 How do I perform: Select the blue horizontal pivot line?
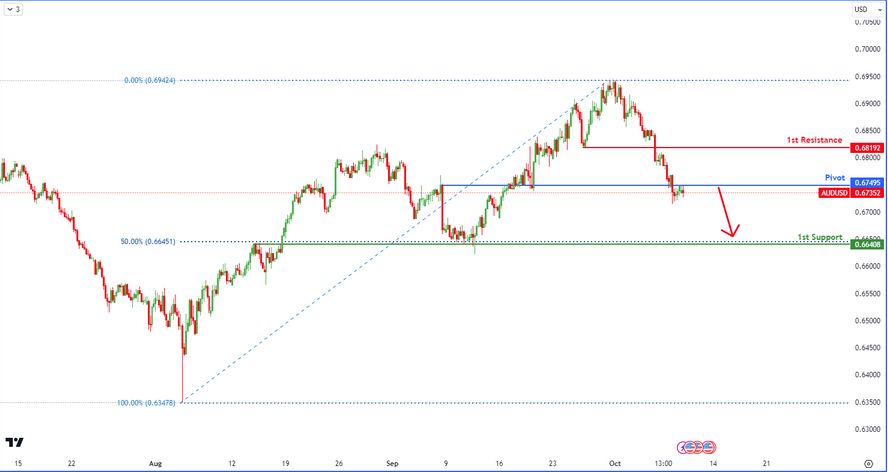[646, 185]
